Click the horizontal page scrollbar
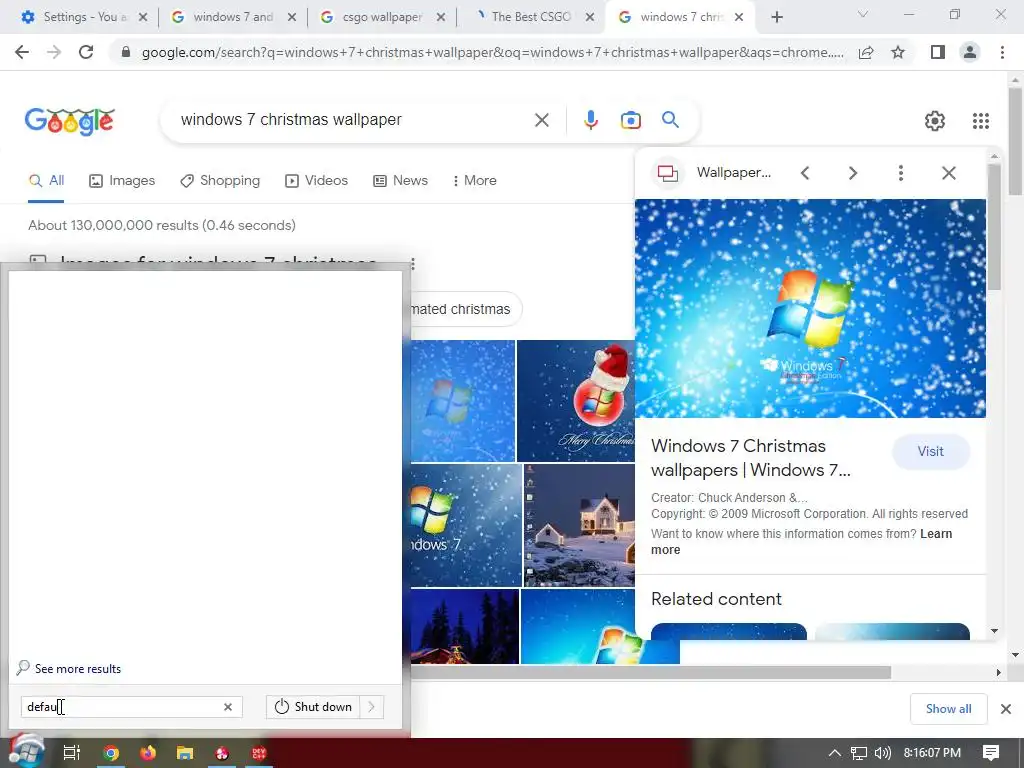1024x768 pixels. [x=650, y=673]
